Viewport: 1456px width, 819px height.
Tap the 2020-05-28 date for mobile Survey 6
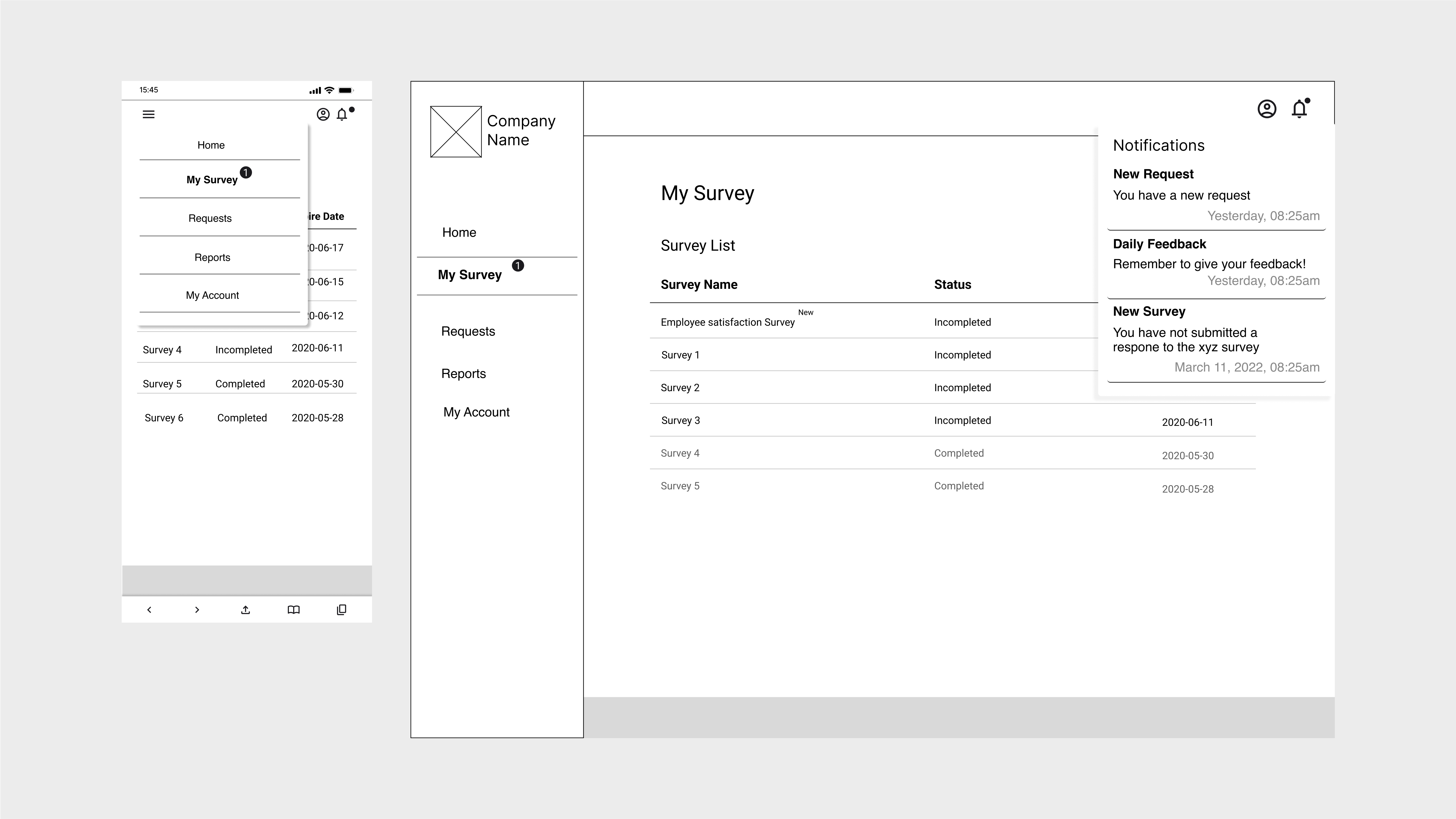317,418
